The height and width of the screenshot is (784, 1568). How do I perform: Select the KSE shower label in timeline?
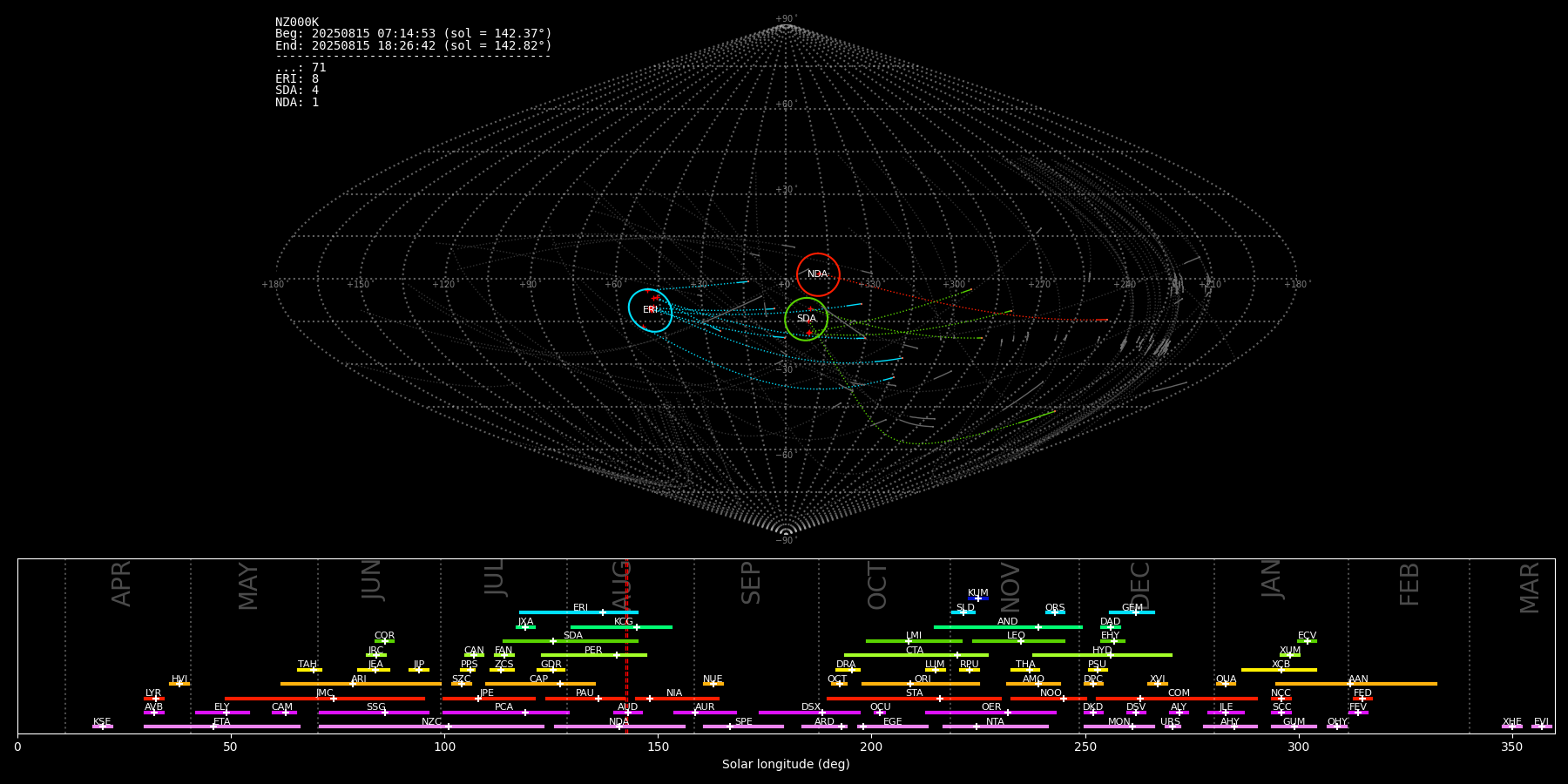(102, 722)
